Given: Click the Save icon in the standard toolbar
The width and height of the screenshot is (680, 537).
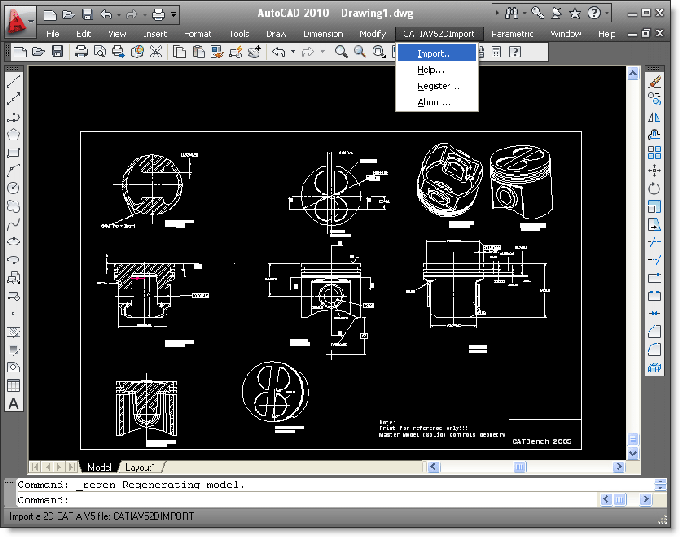Looking at the screenshot, I should click(57, 52).
